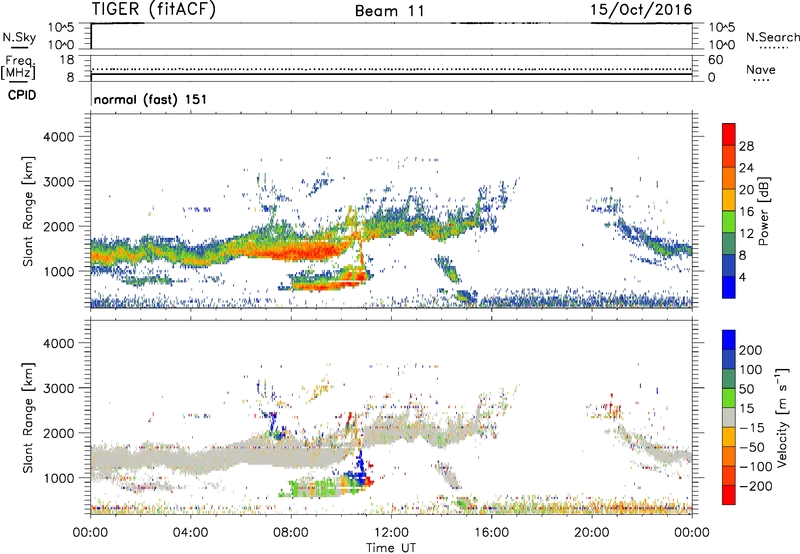Pick the gray segment of Velocity colorbar
The image size is (800, 554).
[x=729, y=417]
